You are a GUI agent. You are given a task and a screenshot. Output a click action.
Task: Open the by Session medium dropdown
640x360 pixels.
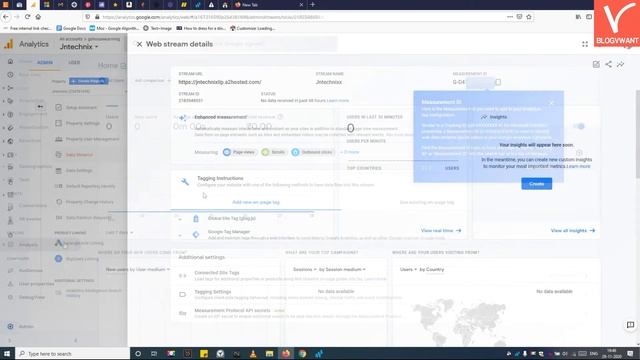pos(342,269)
